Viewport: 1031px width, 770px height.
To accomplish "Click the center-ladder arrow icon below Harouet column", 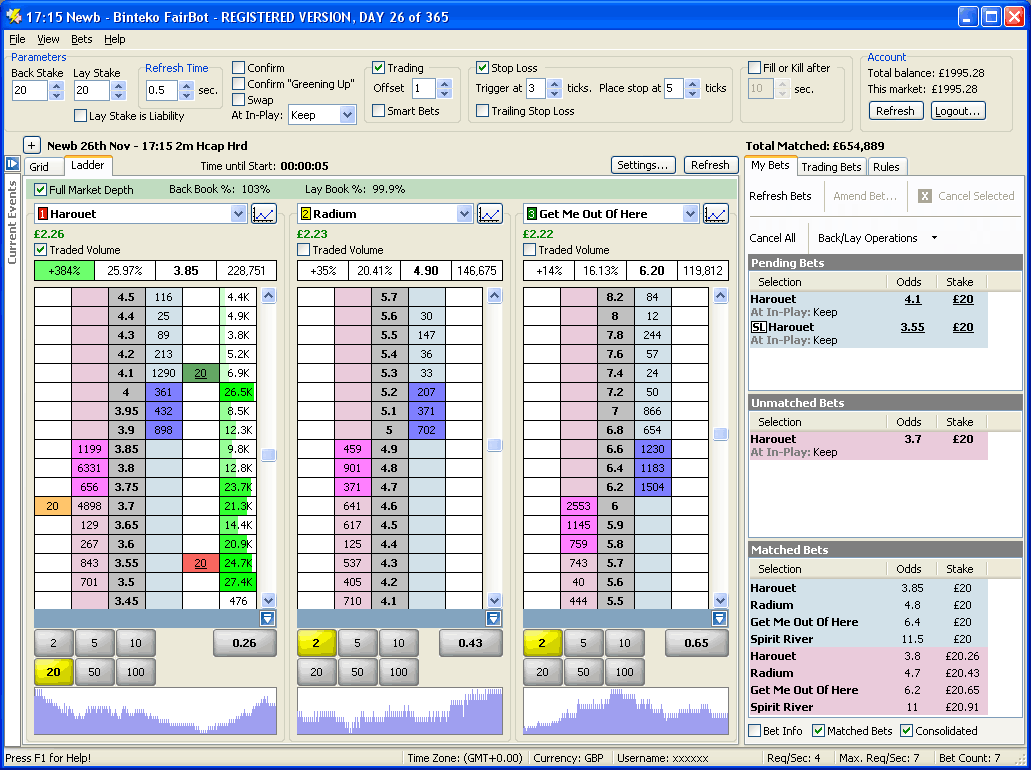I will pos(267,618).
